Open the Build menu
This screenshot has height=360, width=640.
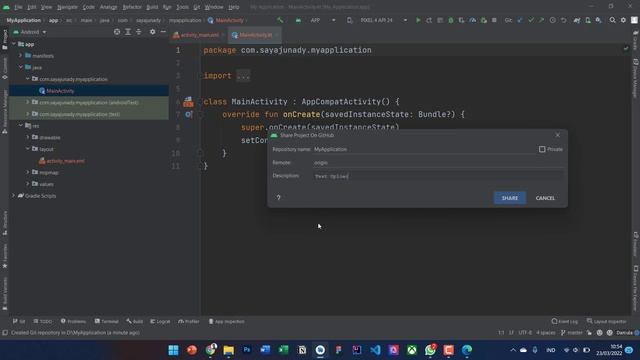click(152, 7)
